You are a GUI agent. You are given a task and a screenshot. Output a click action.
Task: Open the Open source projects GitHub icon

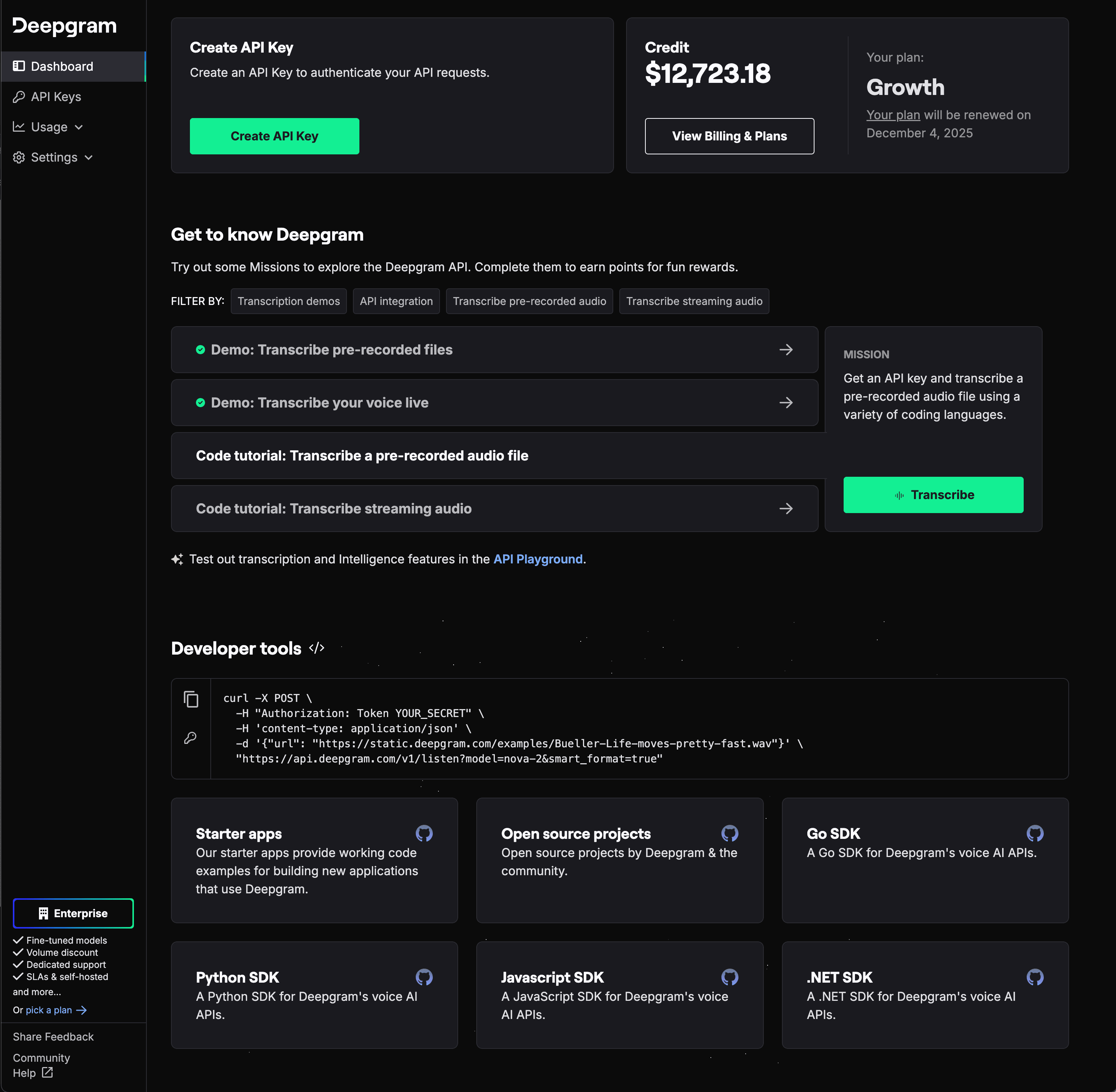click(729, 833)
